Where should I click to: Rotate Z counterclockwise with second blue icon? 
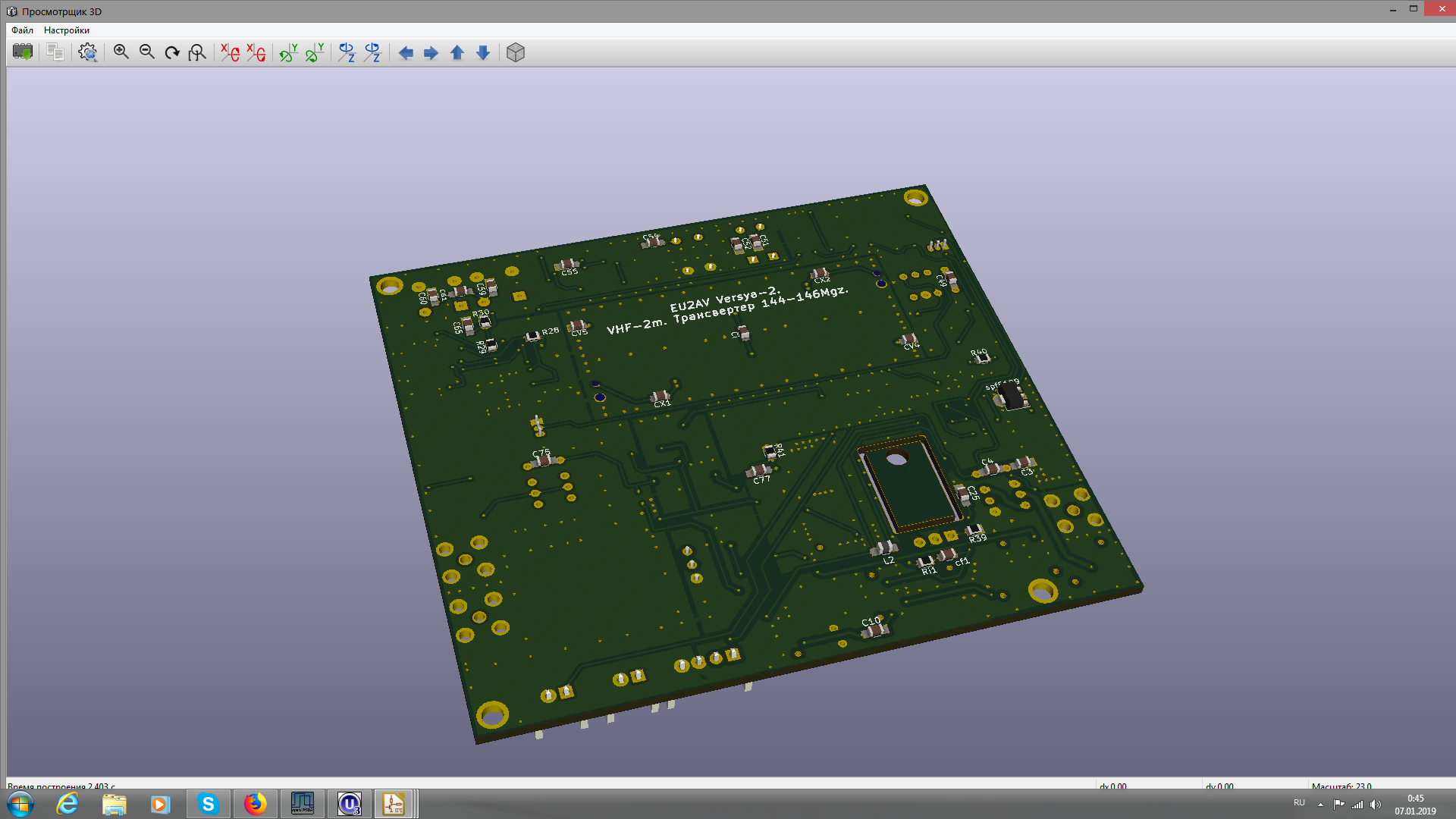[x=372, y=52]
